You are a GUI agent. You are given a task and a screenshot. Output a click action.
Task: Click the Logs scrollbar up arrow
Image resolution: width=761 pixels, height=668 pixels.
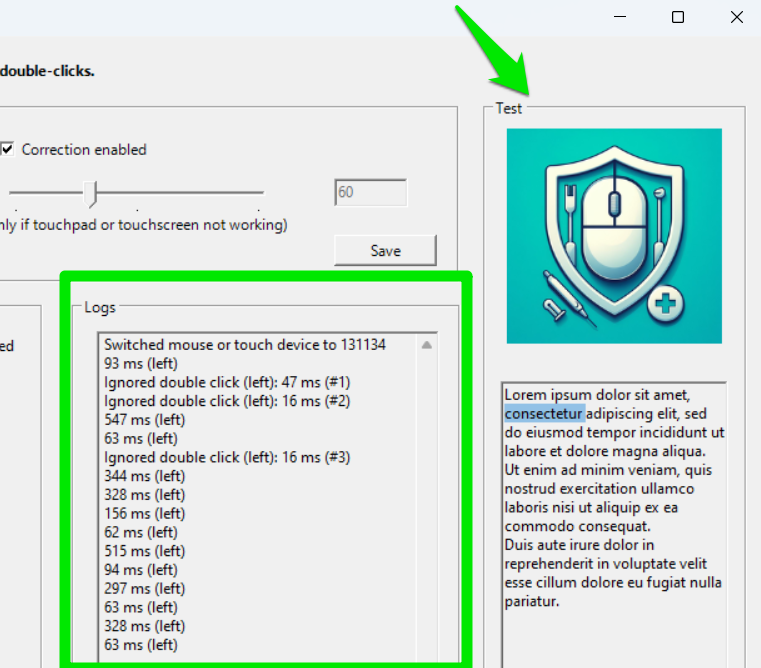tap(427, 345)
